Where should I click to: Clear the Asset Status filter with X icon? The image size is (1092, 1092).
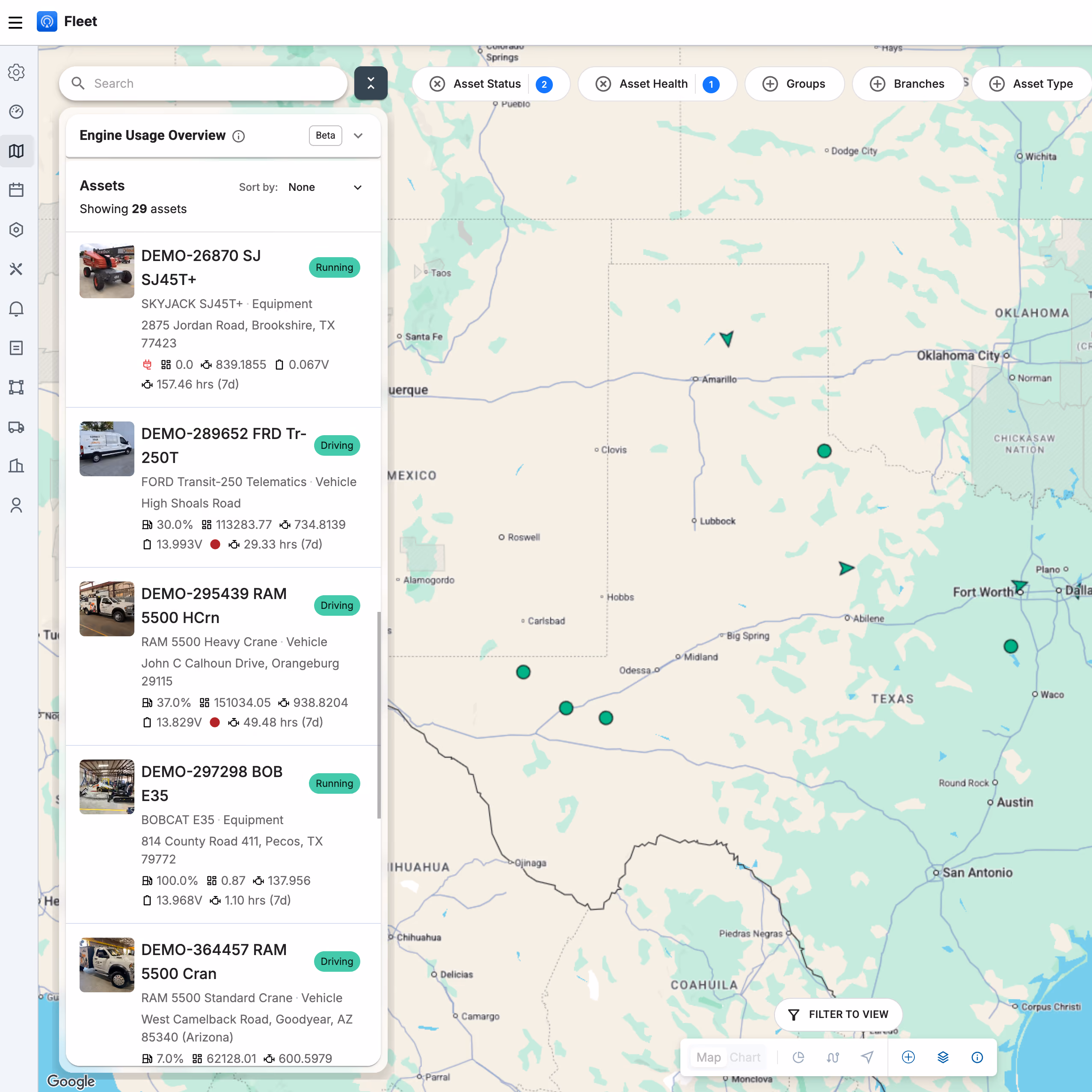pyautogui.click(x=437, y=84)
